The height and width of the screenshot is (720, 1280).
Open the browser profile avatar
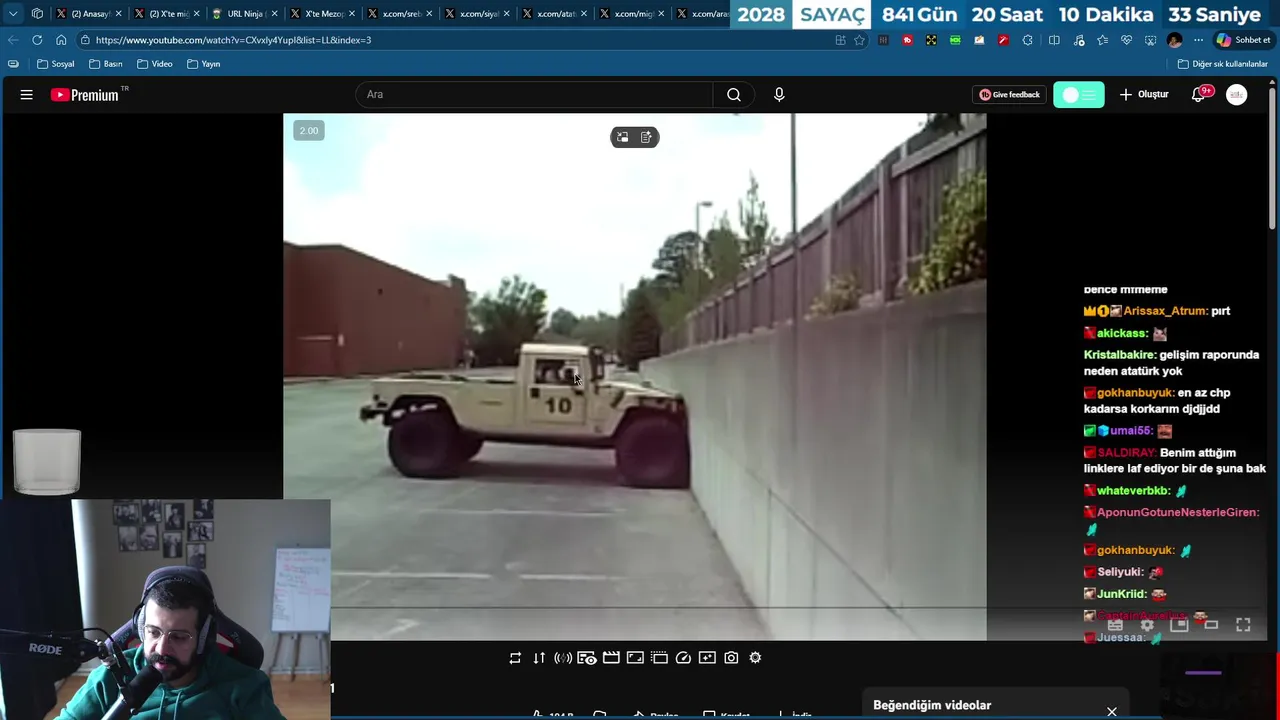pos(1175,40)
